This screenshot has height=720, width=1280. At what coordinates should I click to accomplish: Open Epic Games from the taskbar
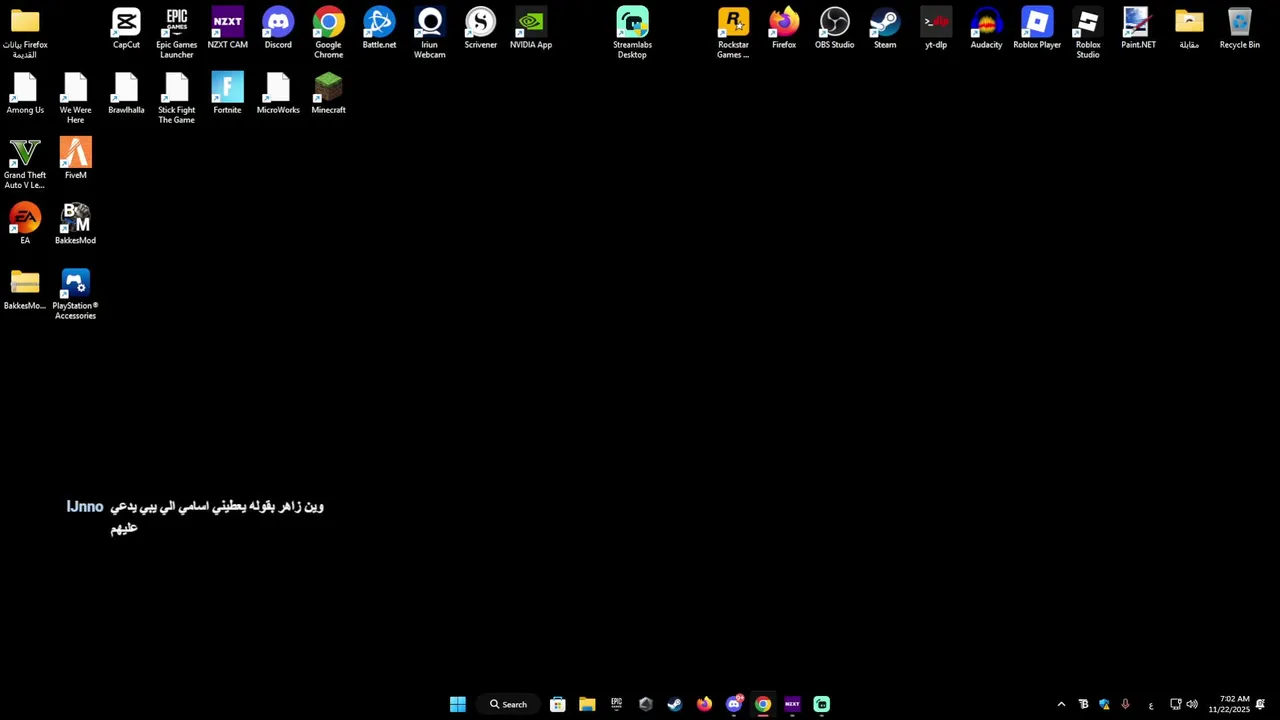coord(616,704)
